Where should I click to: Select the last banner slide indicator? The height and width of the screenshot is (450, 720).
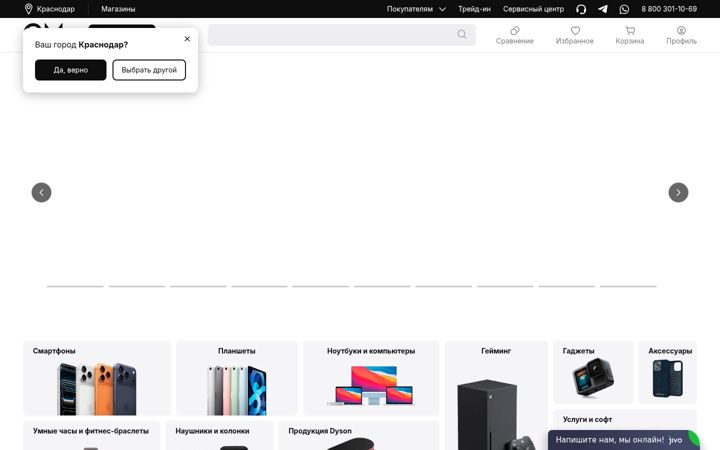(x=628, y=286)
